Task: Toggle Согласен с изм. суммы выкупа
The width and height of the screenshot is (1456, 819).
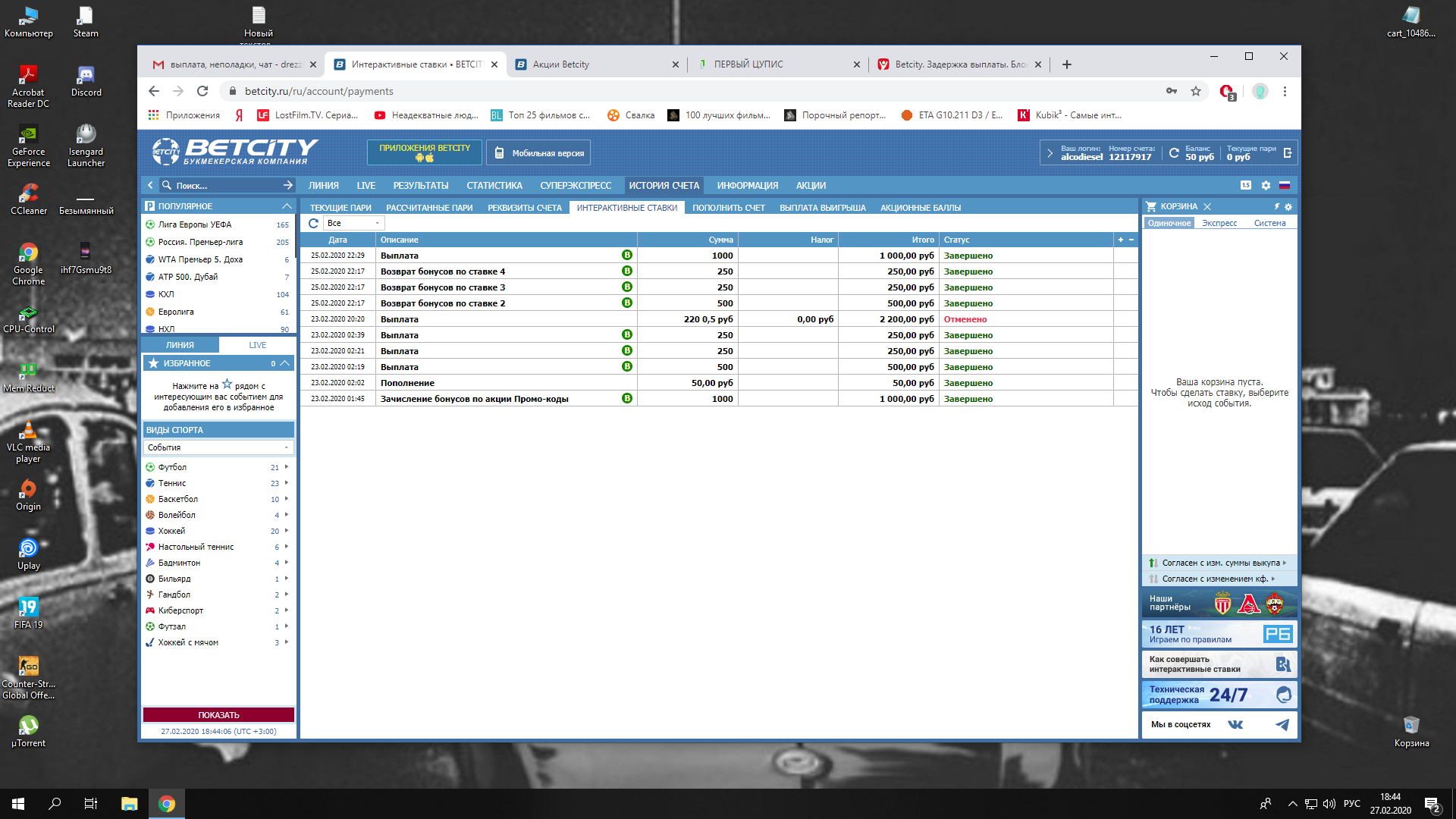Action: (1219, 563)
